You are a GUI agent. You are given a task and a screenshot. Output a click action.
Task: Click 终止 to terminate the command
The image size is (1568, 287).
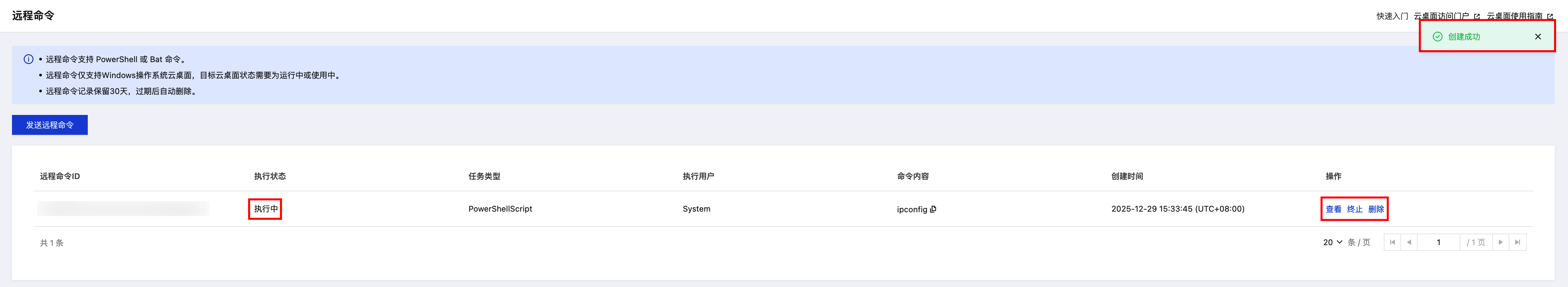[x=1354, y=209]
